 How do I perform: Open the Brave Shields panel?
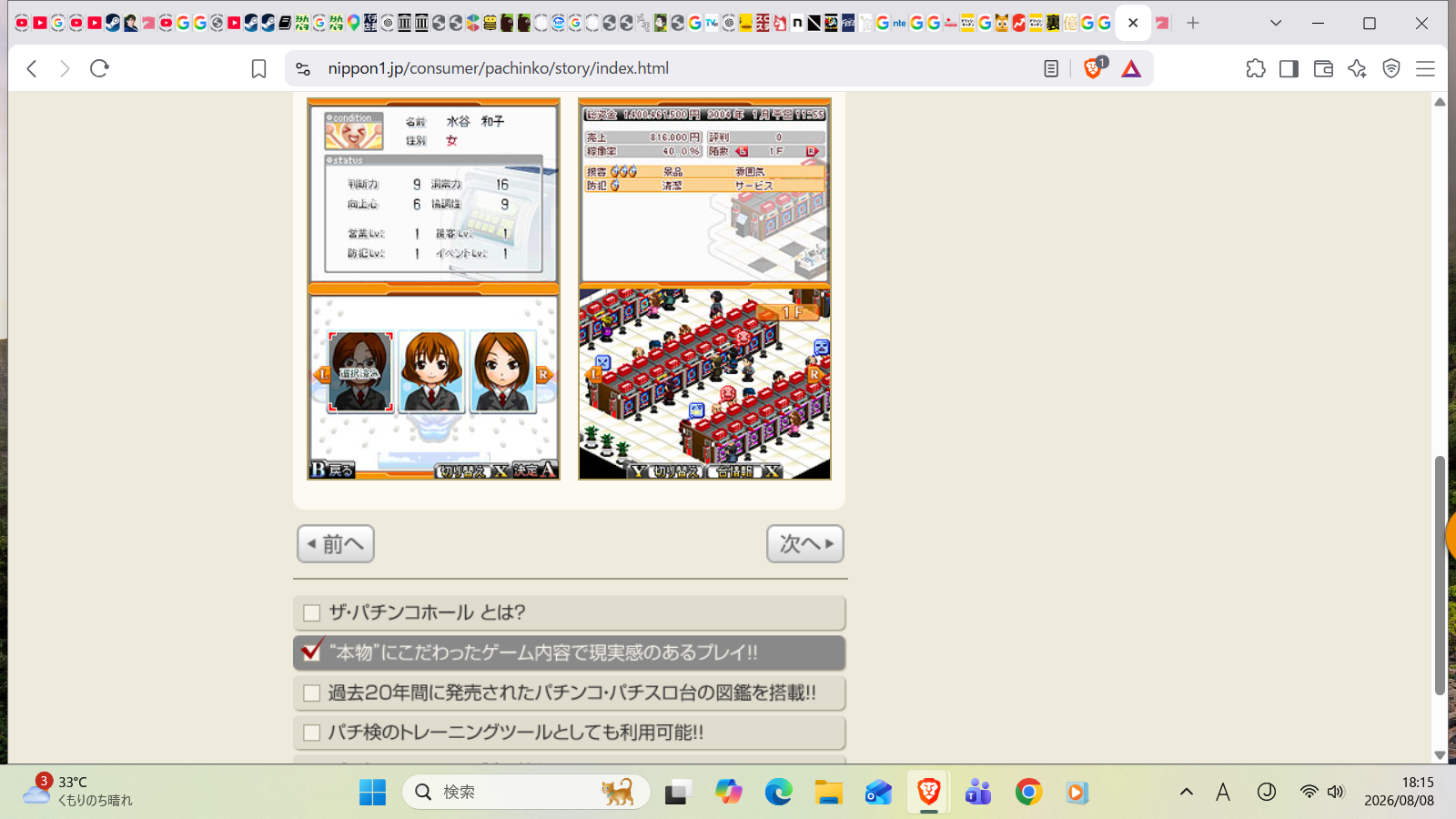pos(1094,68)
